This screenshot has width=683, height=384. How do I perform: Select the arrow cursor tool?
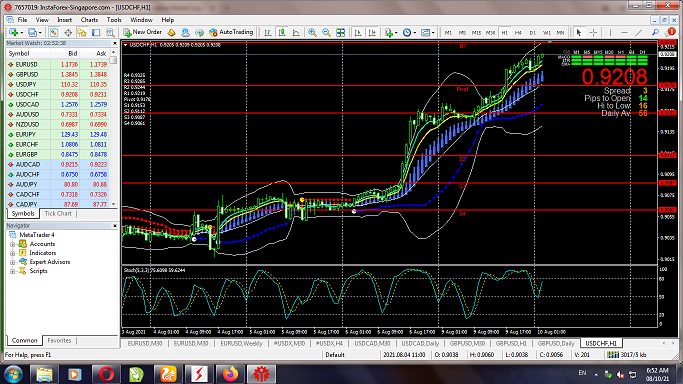(x=579, y=32)
